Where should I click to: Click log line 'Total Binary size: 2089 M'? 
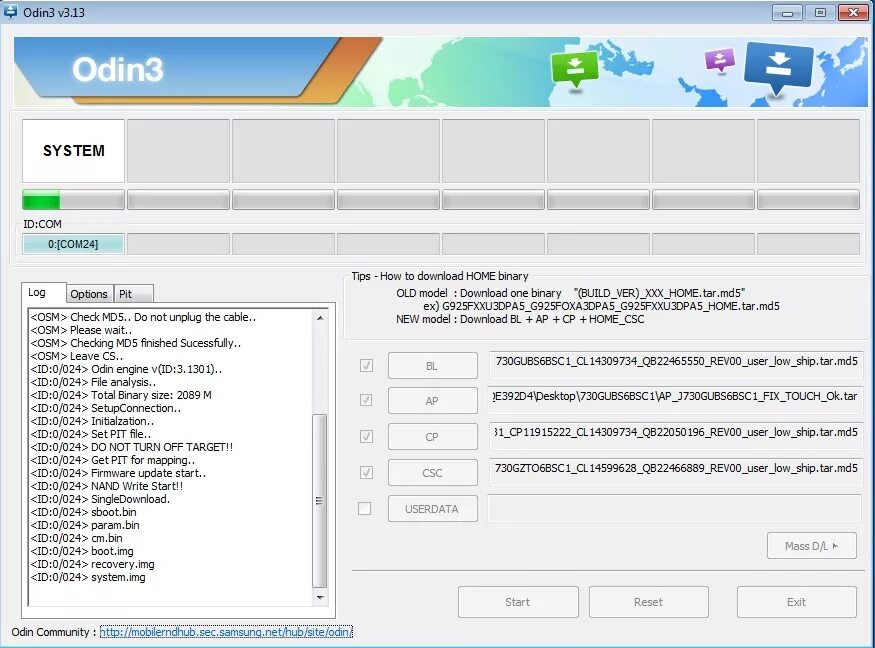[x=121, y=395]
